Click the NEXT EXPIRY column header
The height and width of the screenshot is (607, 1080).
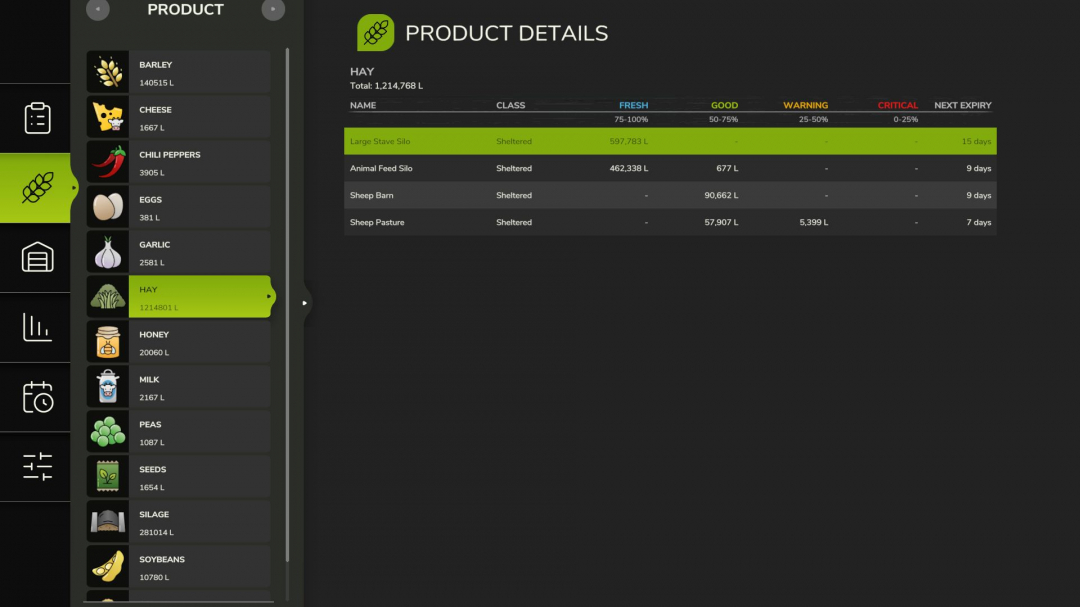pyautogui.click(x=963, y=104)
